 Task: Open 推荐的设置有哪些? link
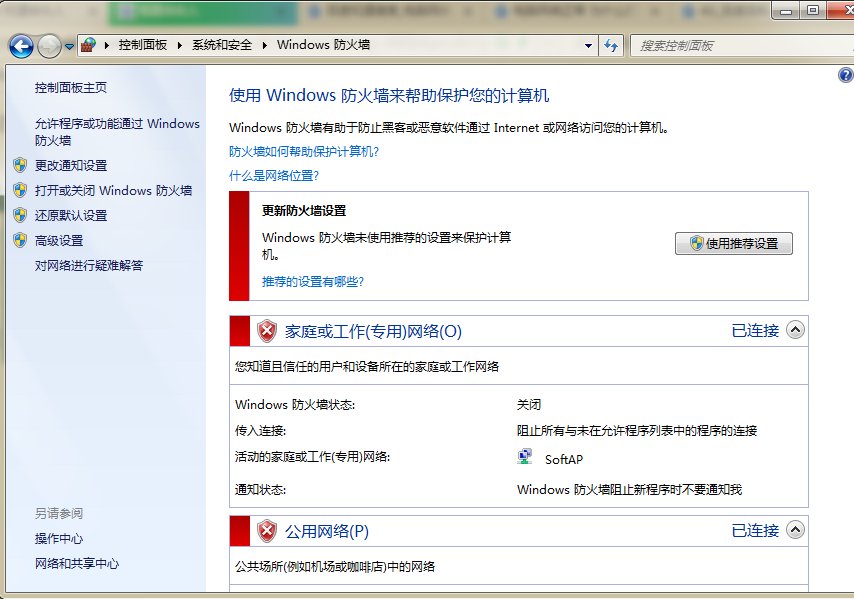313,282
